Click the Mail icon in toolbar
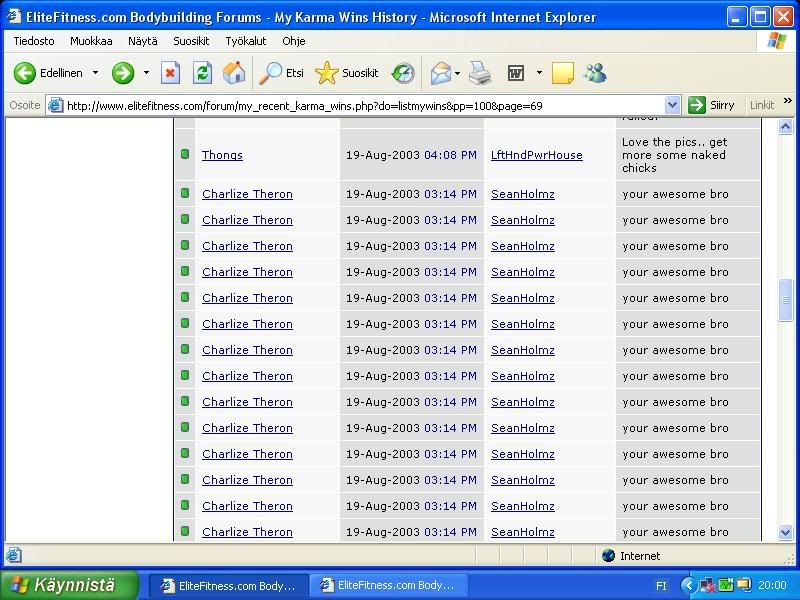The height and width of the screenshot is (600, 800). (439, 73)
